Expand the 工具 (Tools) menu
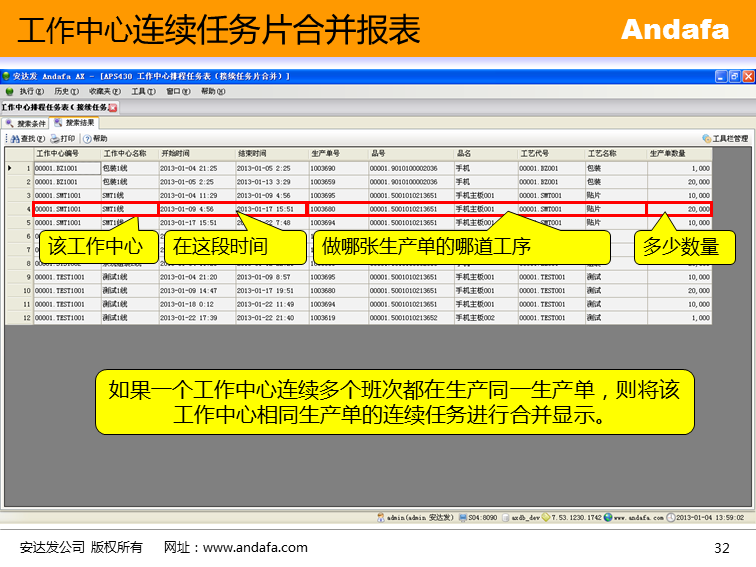Viewport: 756px width, 567px height. coord(143,91)
